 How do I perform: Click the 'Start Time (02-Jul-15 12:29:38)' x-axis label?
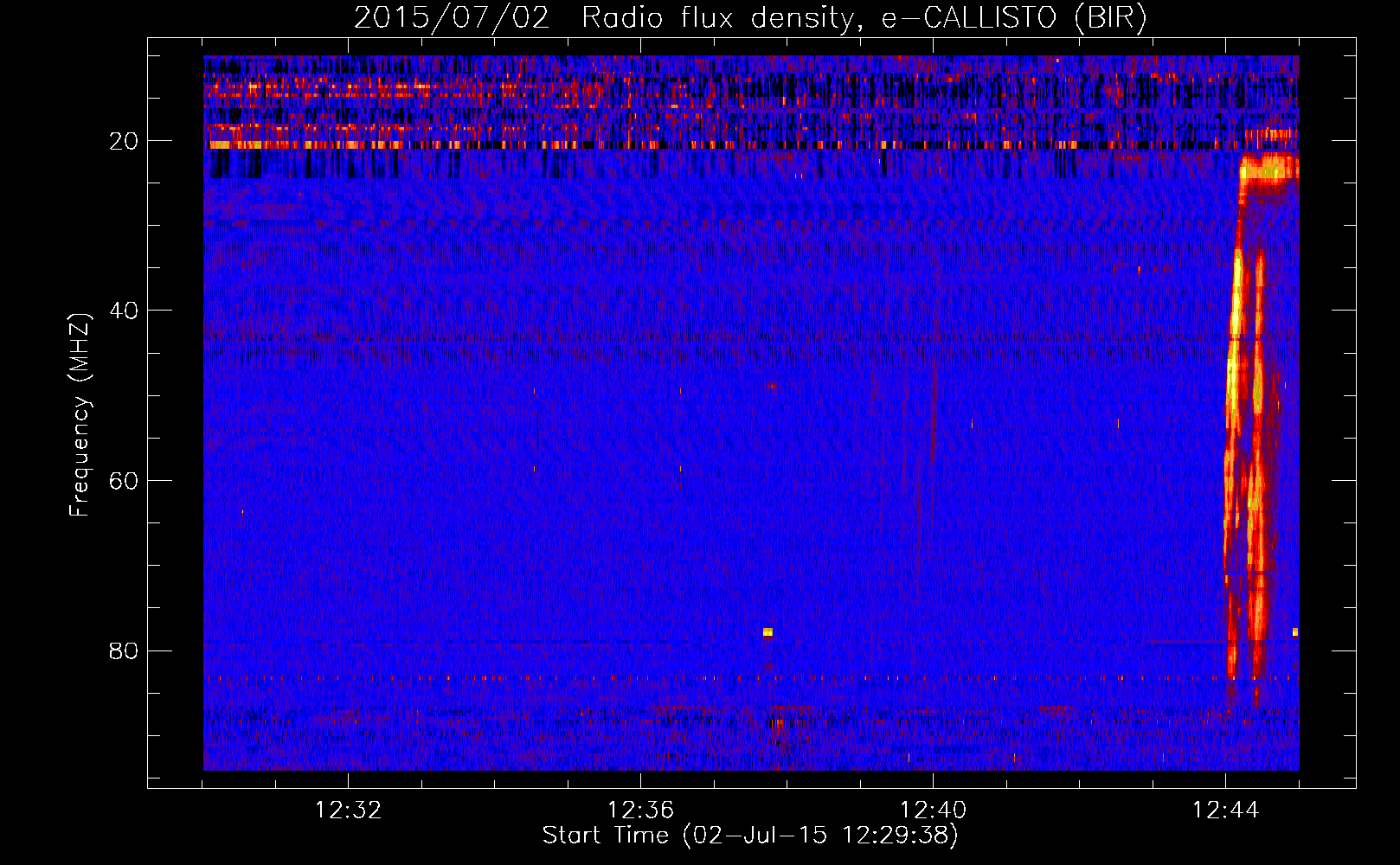pyautogui.click(x=750, y=836)
